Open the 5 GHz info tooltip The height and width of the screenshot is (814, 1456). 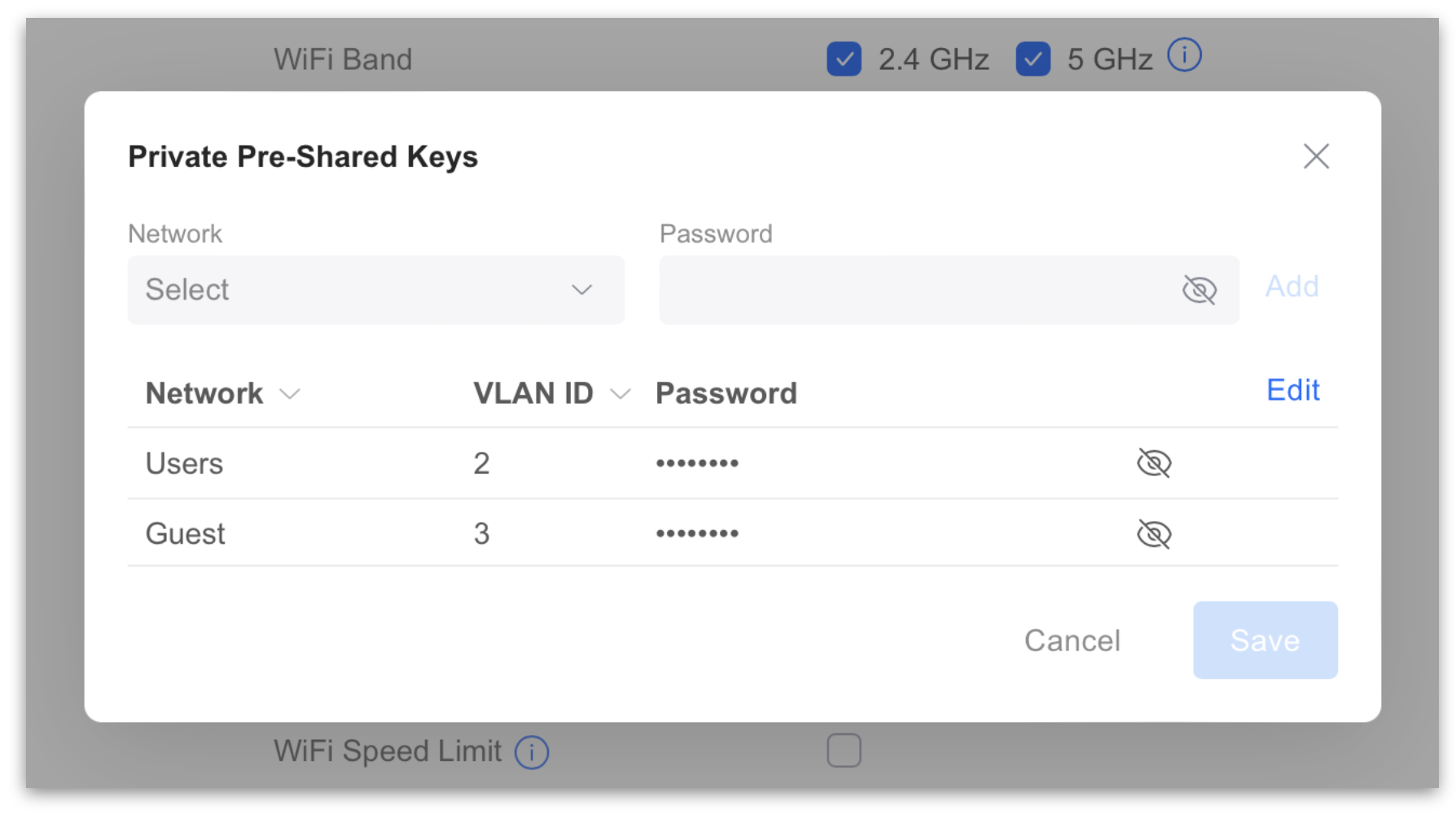1185,55
